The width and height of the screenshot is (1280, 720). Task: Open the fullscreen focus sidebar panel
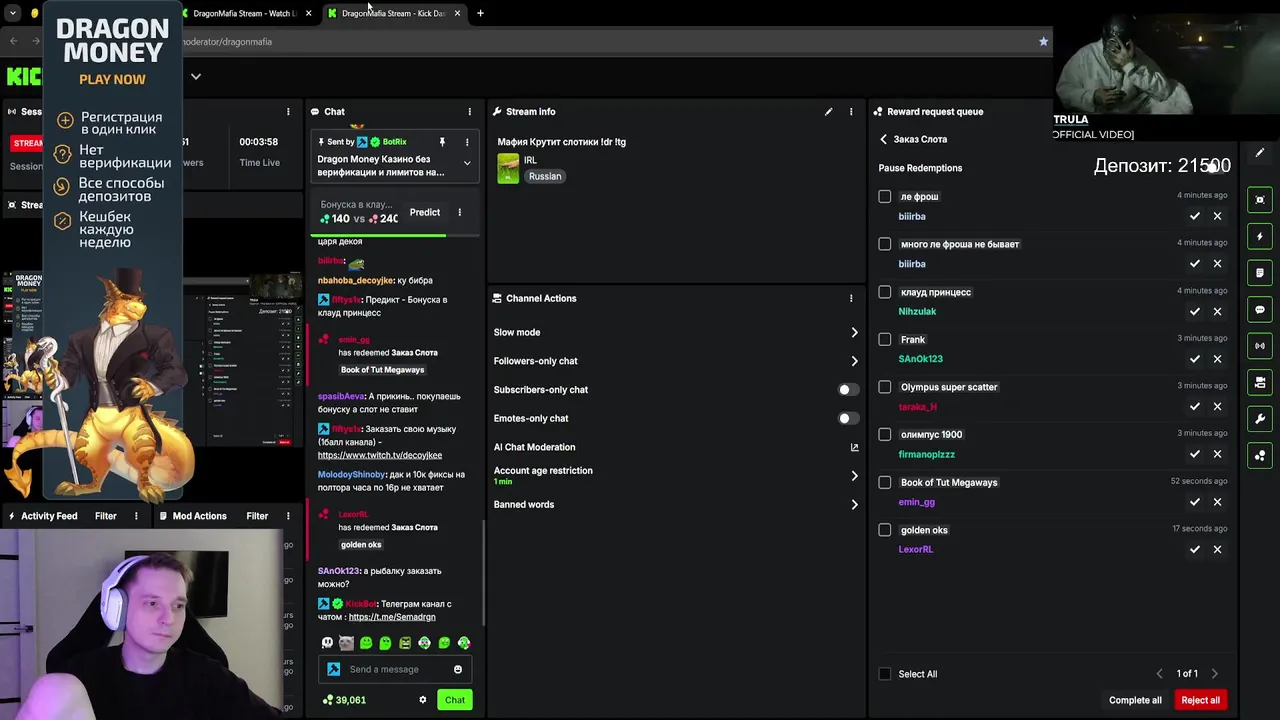coord(1260,200)
